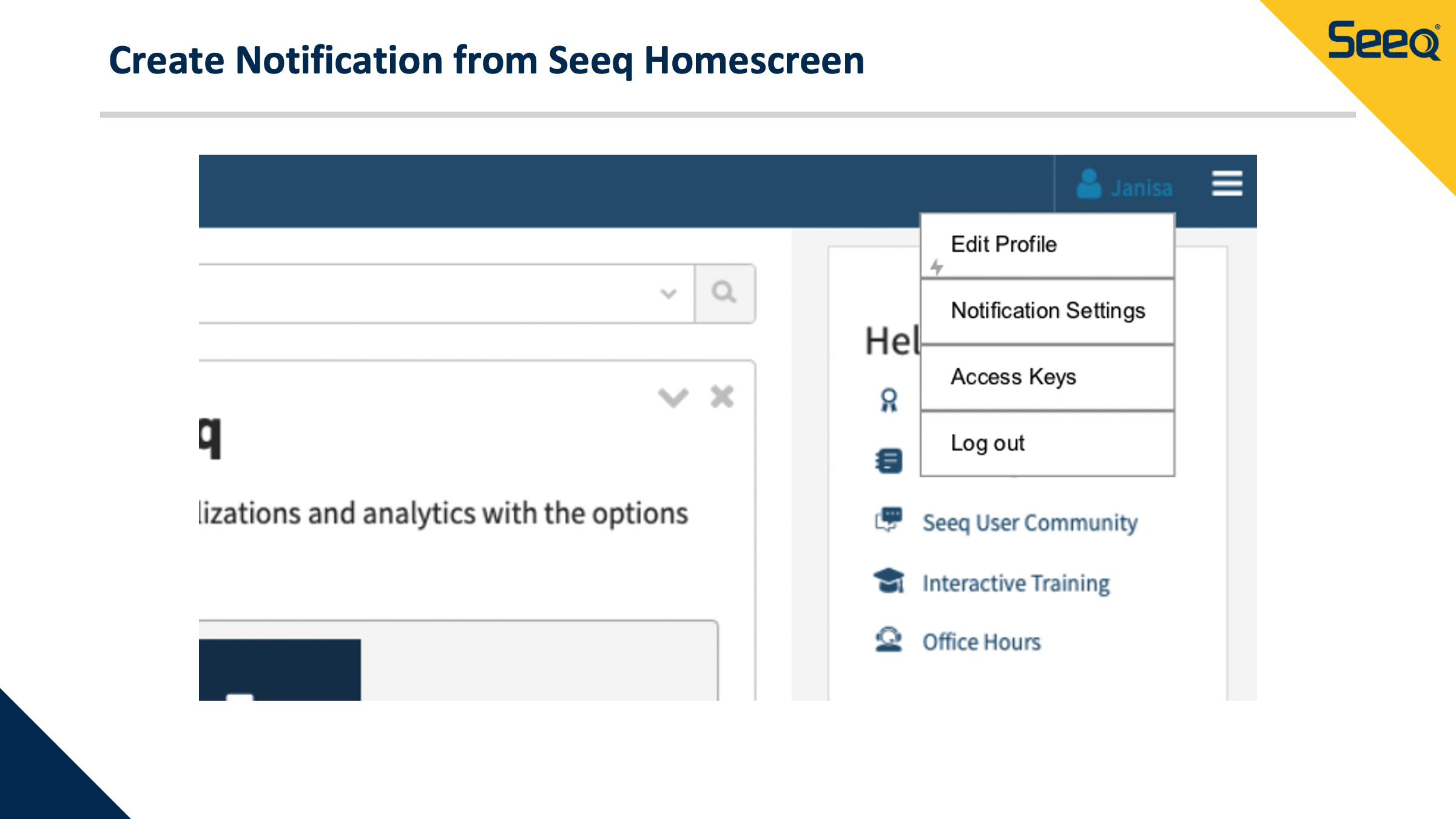Viewport: 1456px width, 819px height.
Task: Click the user profile icon next to Janisa
Action: pyautogui.click(x=1089, y=184)
